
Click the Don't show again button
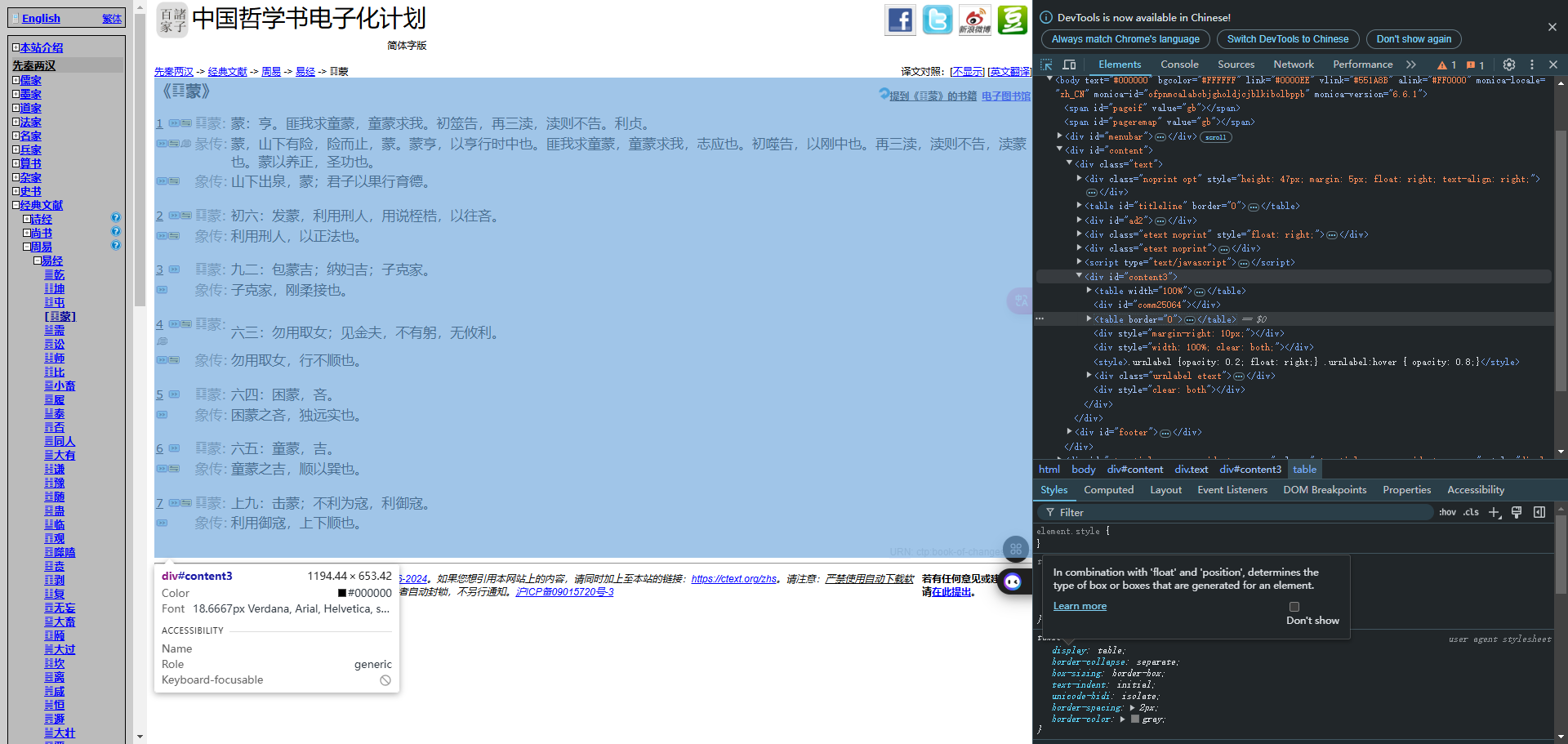click(1414, 39)
